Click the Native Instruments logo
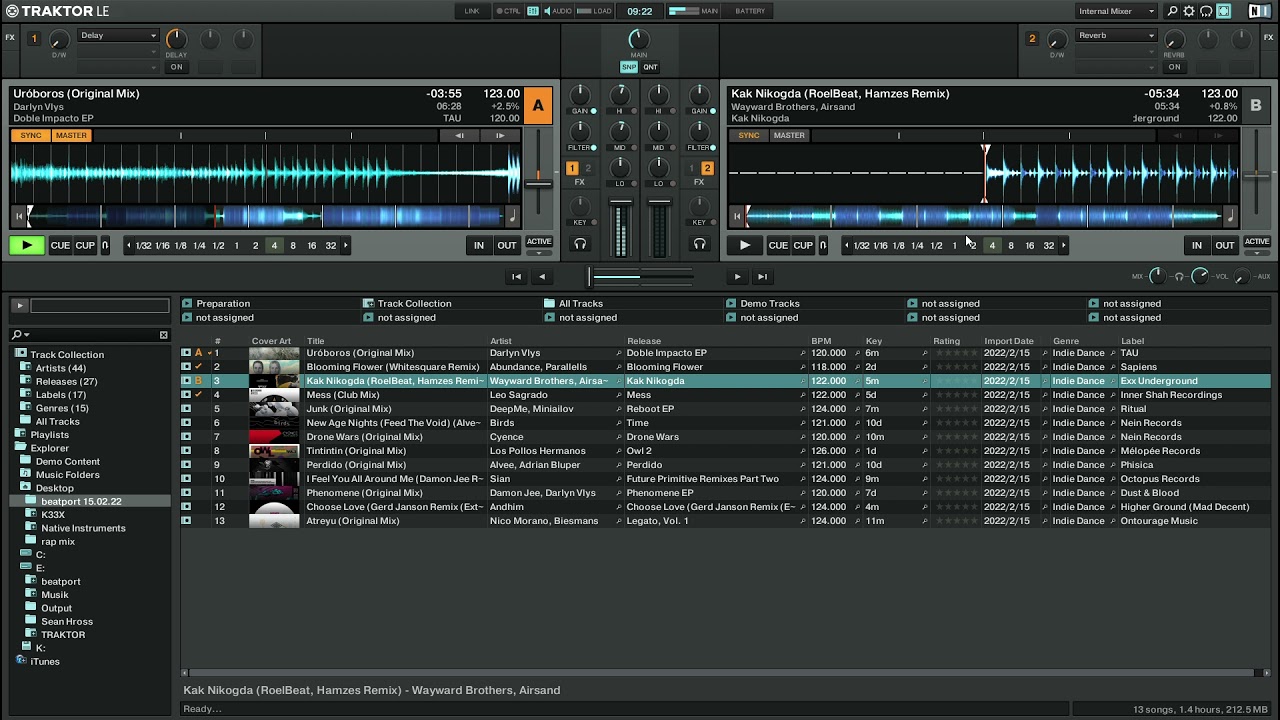Viewport: 1280px width, 720px height. click(x=1260, y=11)
